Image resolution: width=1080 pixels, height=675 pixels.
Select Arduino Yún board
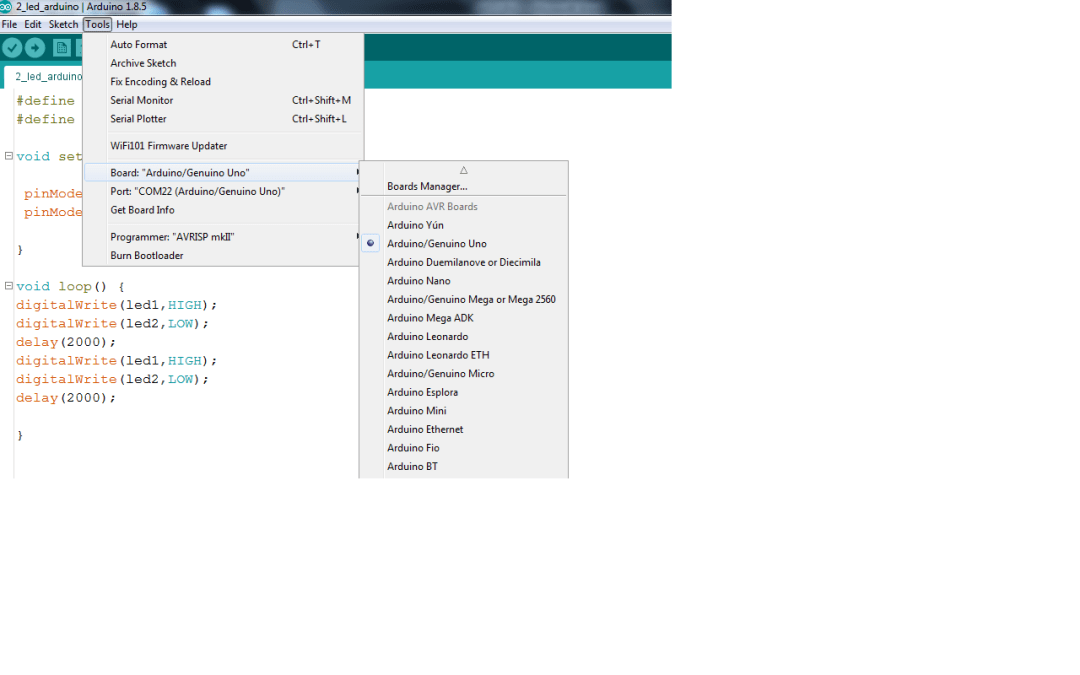(x=464, y=225)
